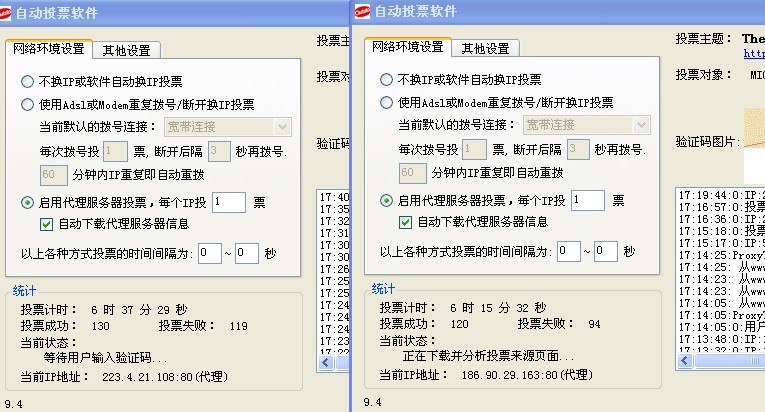Click status 等待用户输入验证码 in left window
The height and width of the screenshot is (412, 765).
coord(105,358)
